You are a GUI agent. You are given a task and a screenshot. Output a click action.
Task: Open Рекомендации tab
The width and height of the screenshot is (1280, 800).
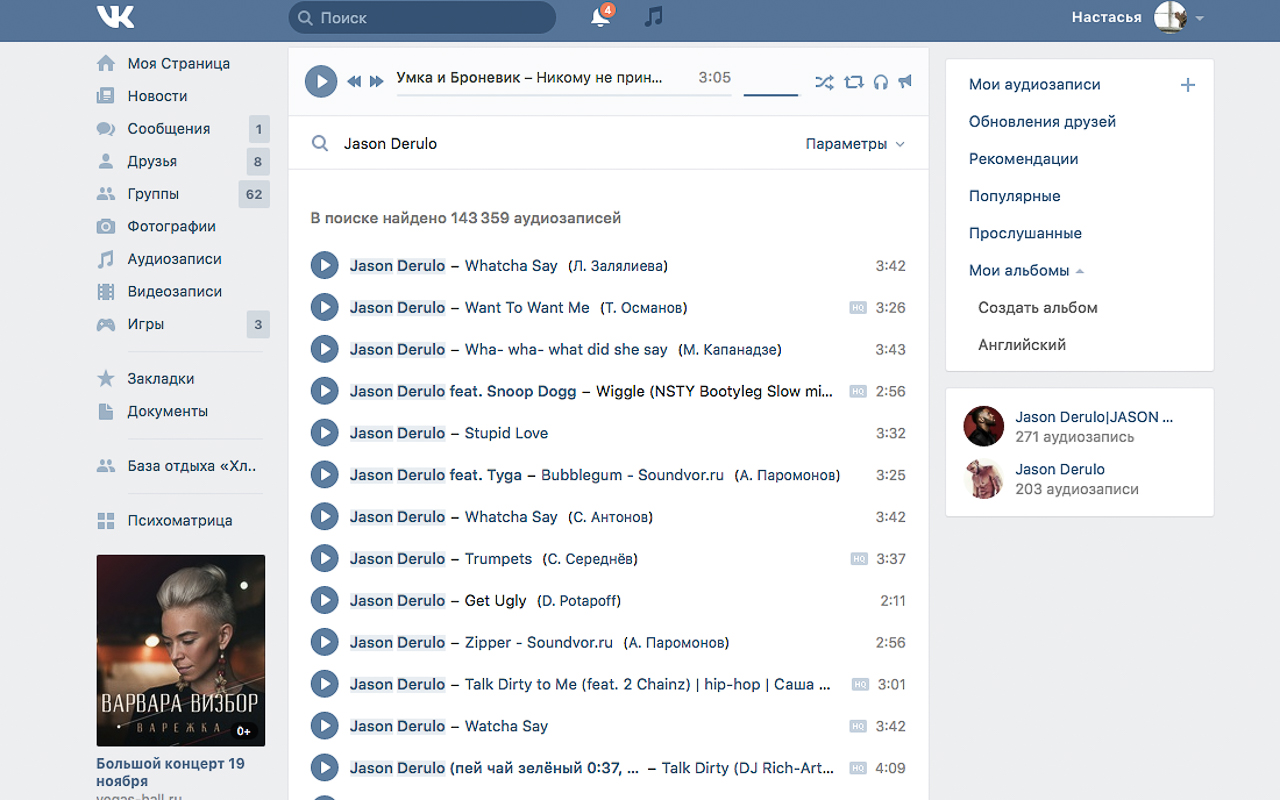[x=1023, y=159]
